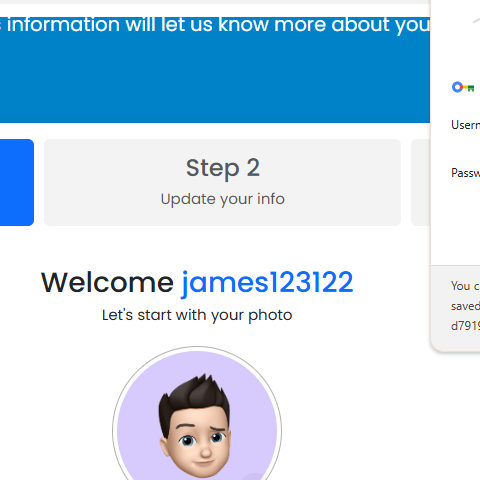Click the "Welcome" heading text
The height and width of the screenshot is (480, 480).
point(107,283)
